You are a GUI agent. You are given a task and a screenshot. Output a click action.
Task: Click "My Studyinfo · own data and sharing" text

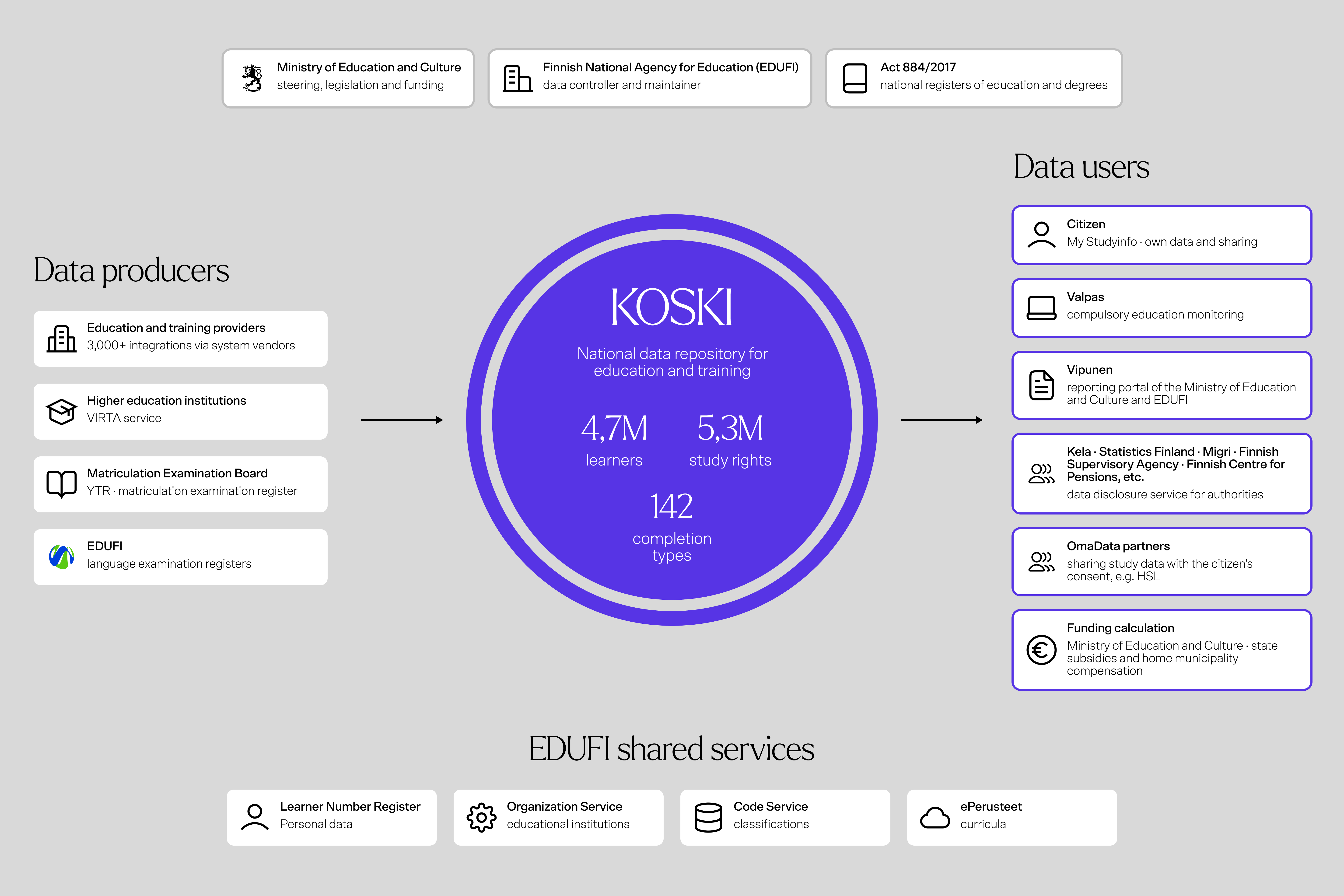(x=1162, y=242)
